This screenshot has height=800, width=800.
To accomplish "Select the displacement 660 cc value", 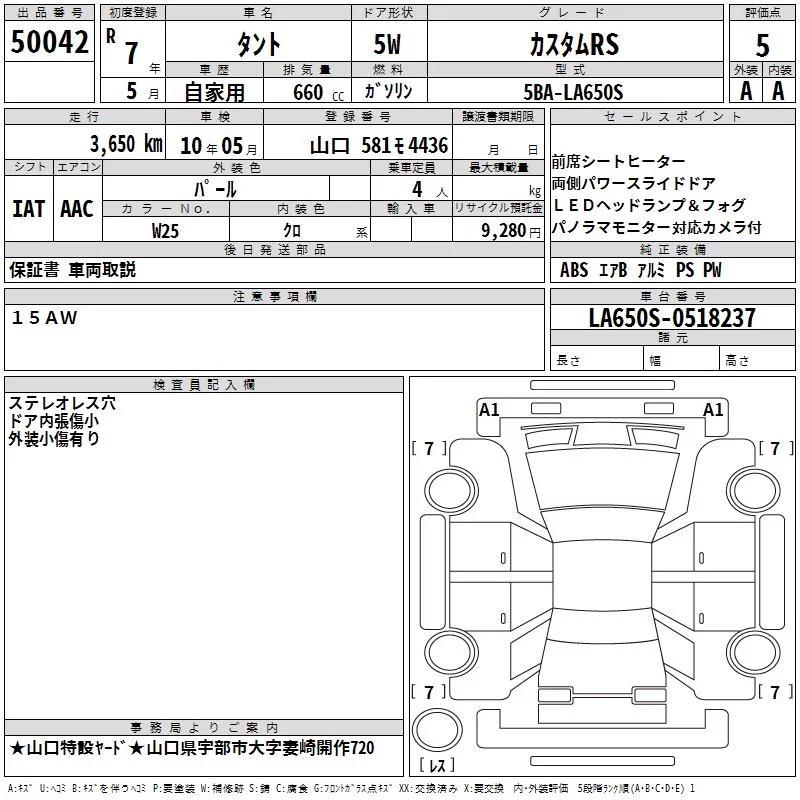I will [x=318, y=93].
